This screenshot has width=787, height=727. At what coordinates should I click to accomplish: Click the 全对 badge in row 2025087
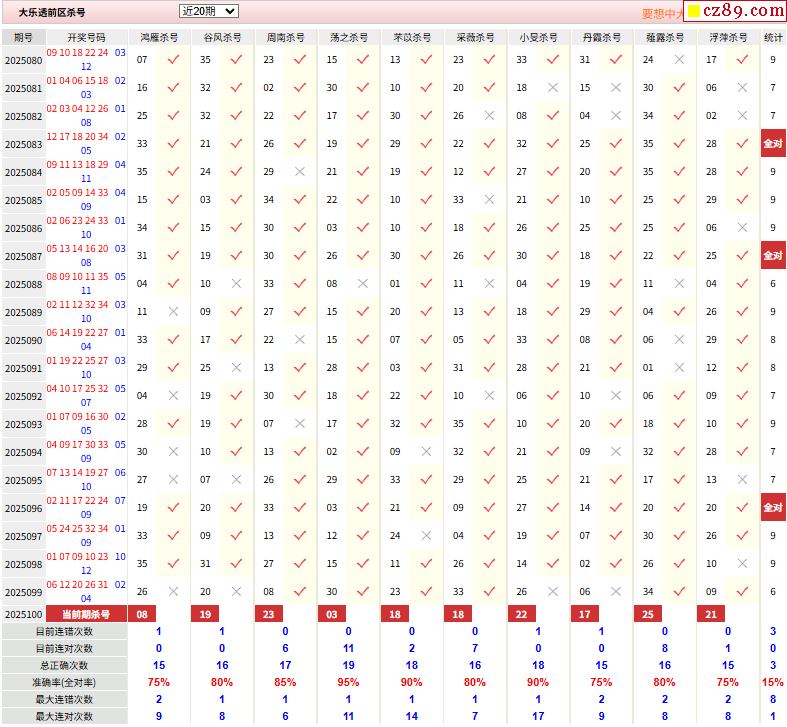(x=773, y=256)
